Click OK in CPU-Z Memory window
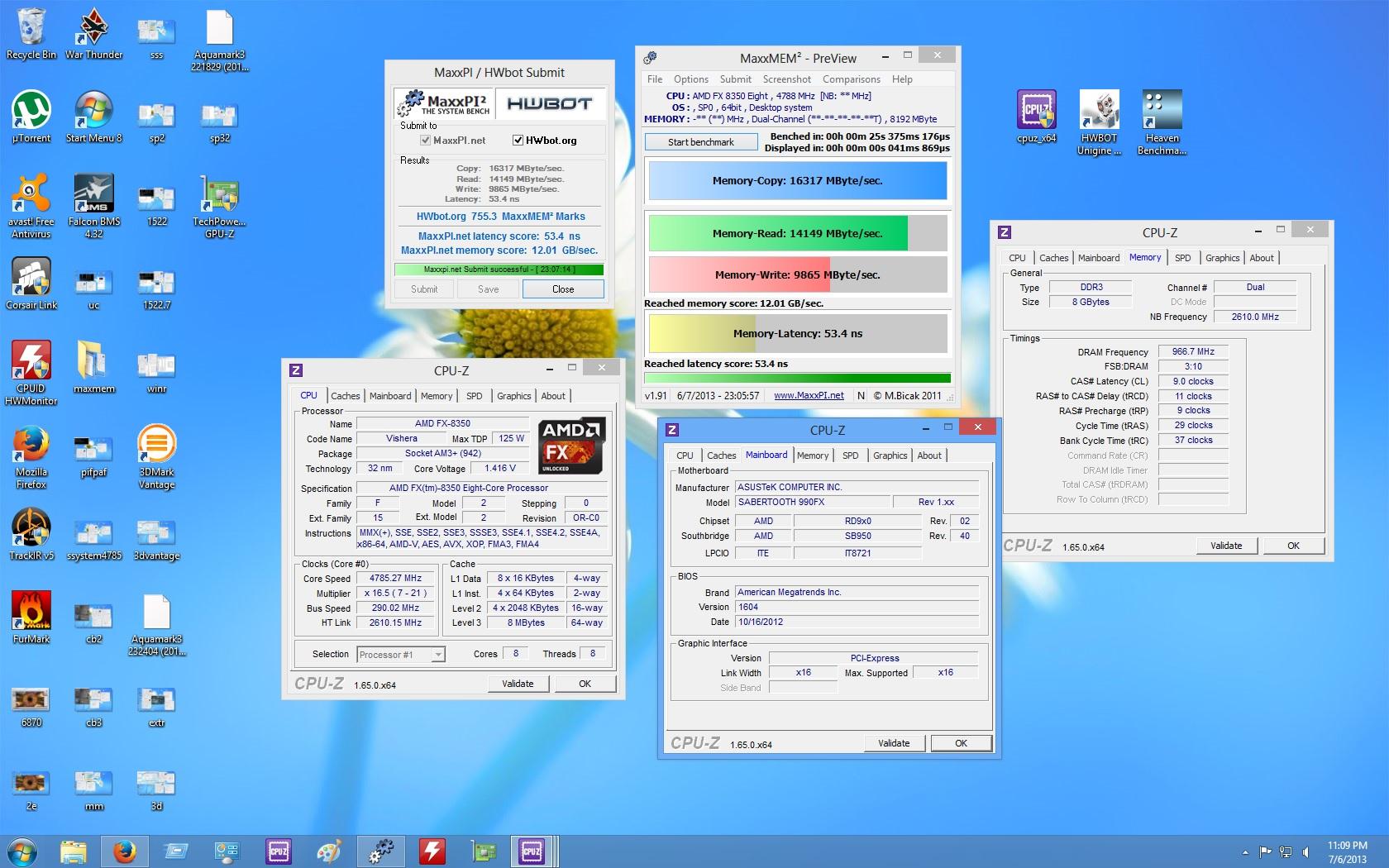 [1293, 546]
